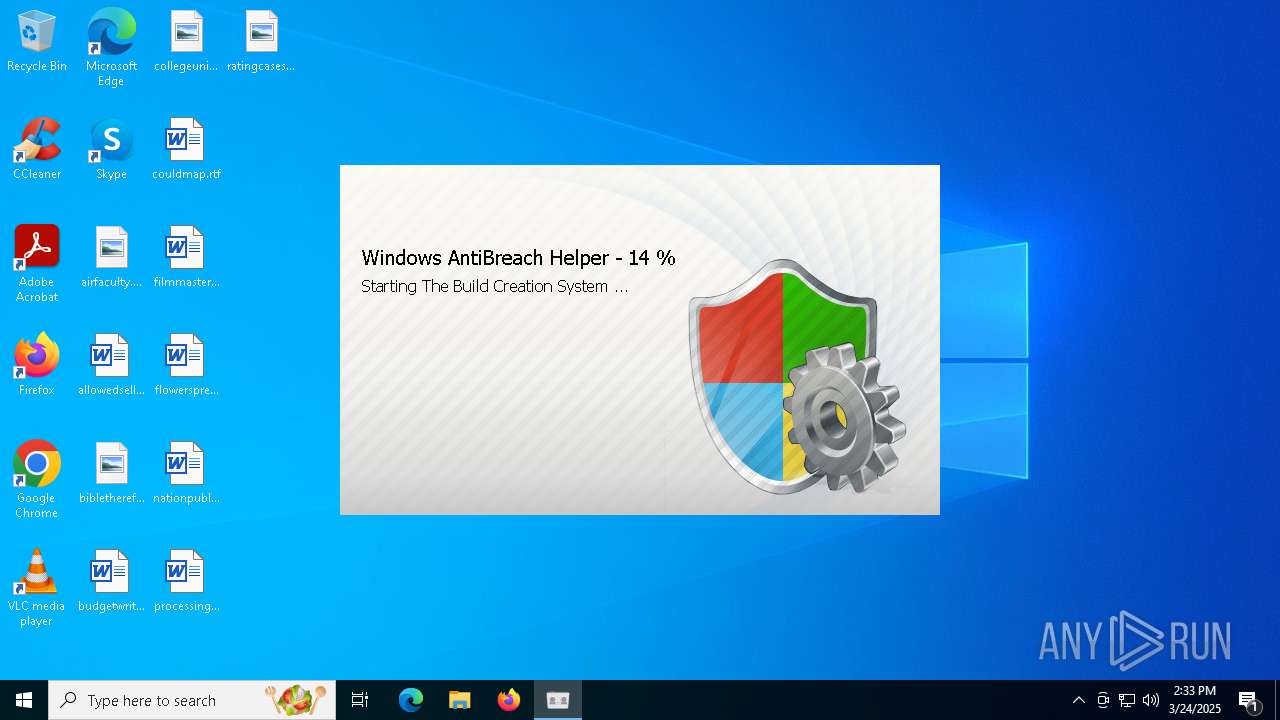Show hidden system tray icons
Image resolution: width=1280 pixels, height=720 pixels.
1079,700
